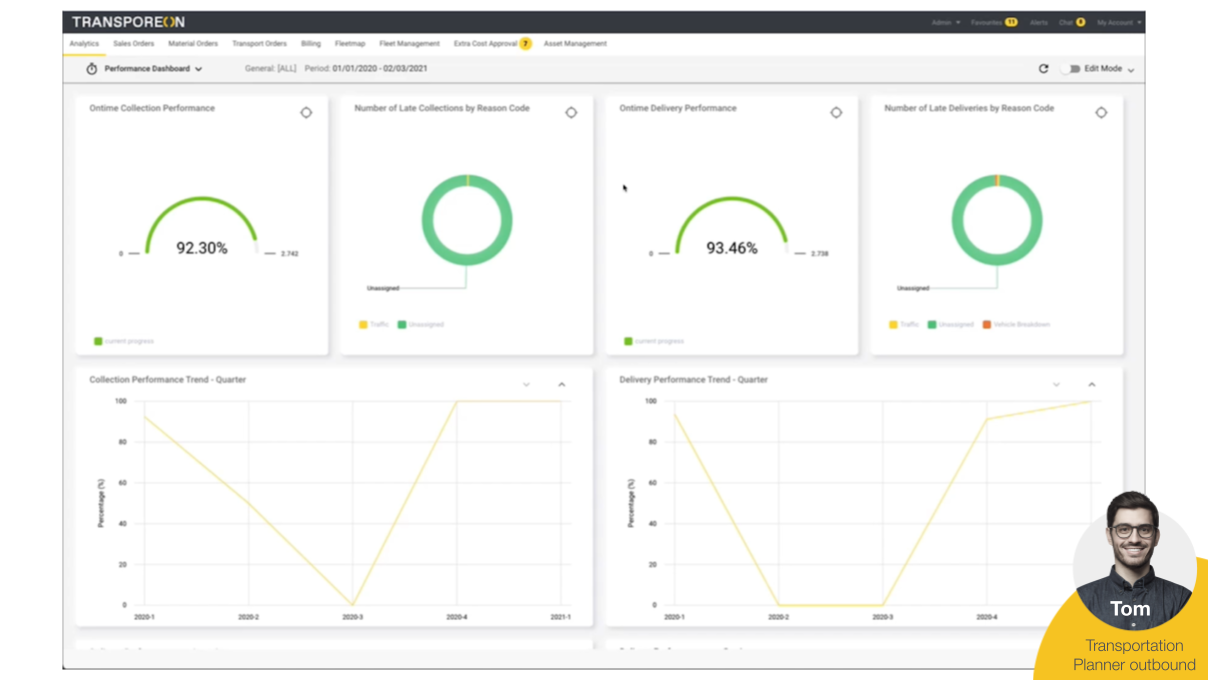1208x680 pixels.
Task: Collapse Collection Performance Trend using up chevron
Action: point(561,385)
